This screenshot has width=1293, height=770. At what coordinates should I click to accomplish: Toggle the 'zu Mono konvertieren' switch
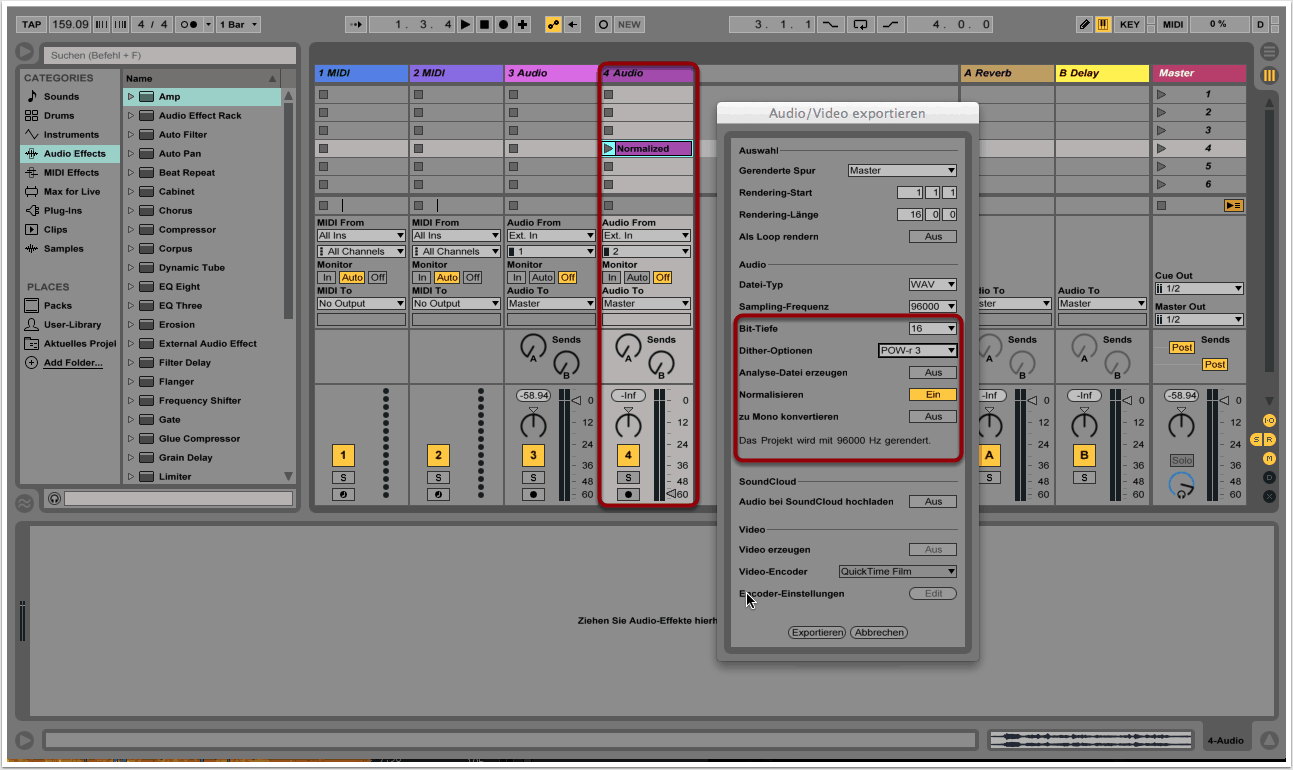[x=932, y=417]
